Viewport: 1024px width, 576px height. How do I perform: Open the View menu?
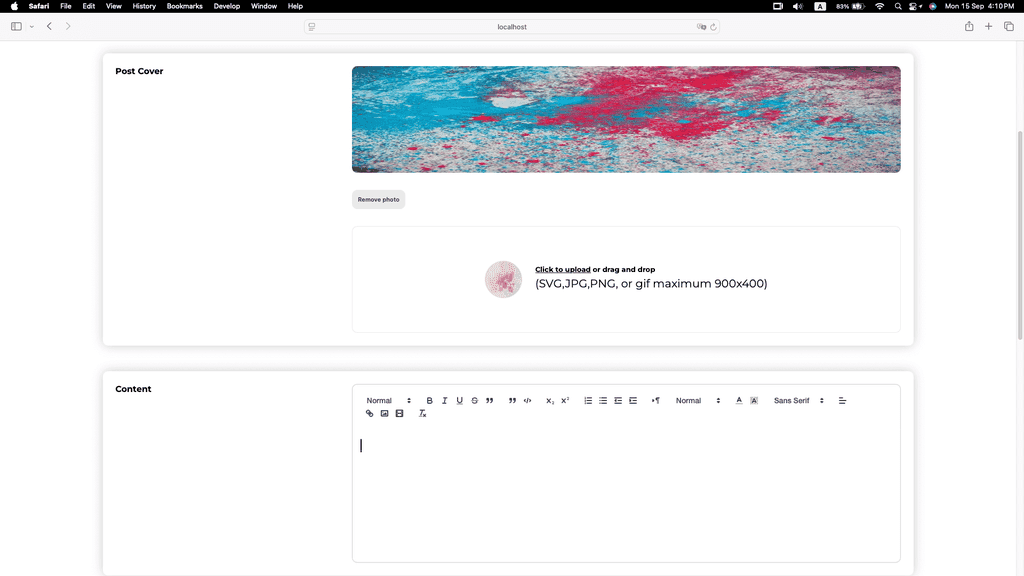(x=114, y=6)
